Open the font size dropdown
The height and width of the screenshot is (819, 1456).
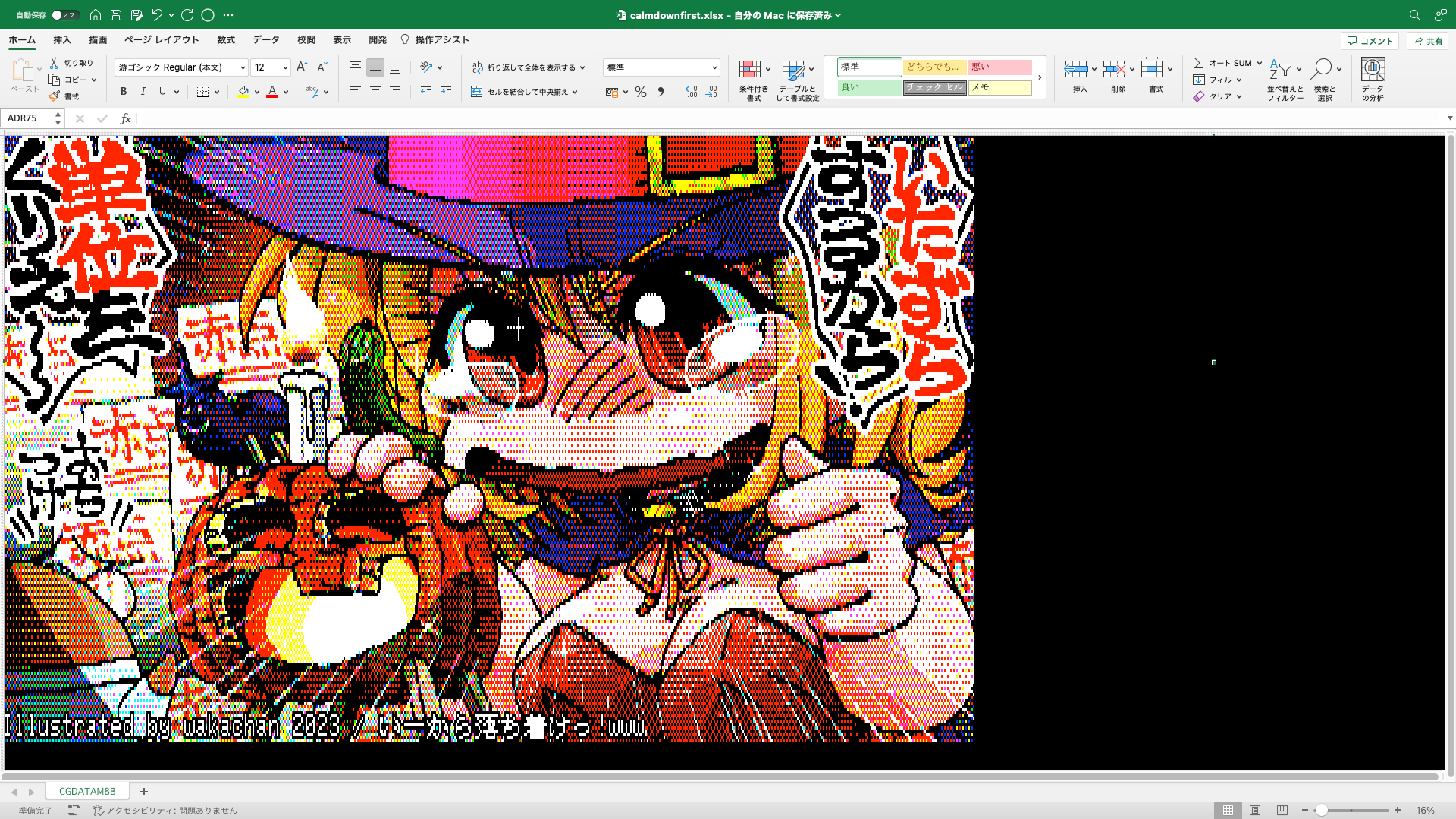point(285,68)
